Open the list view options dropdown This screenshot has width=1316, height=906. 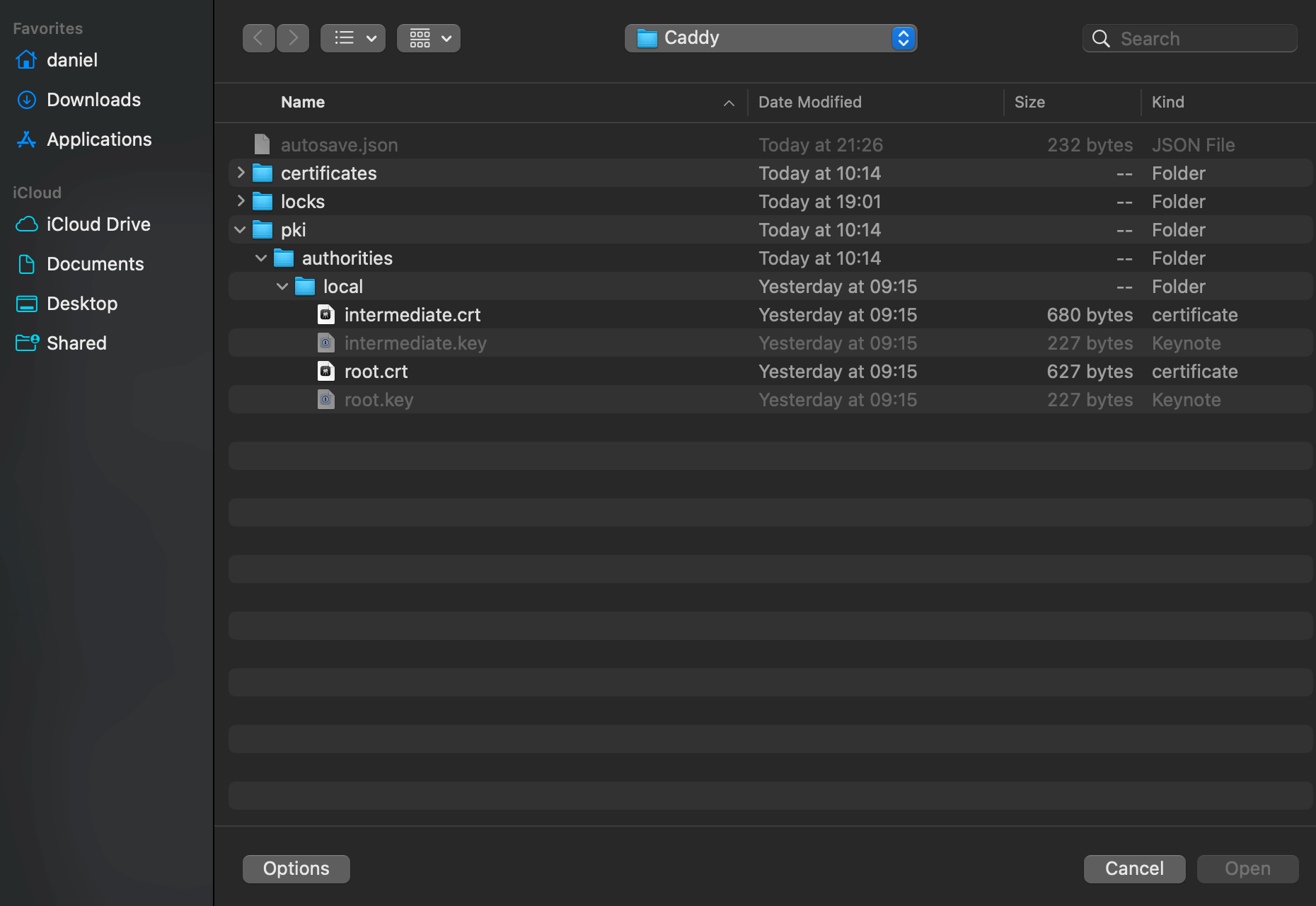coord(353,38)
